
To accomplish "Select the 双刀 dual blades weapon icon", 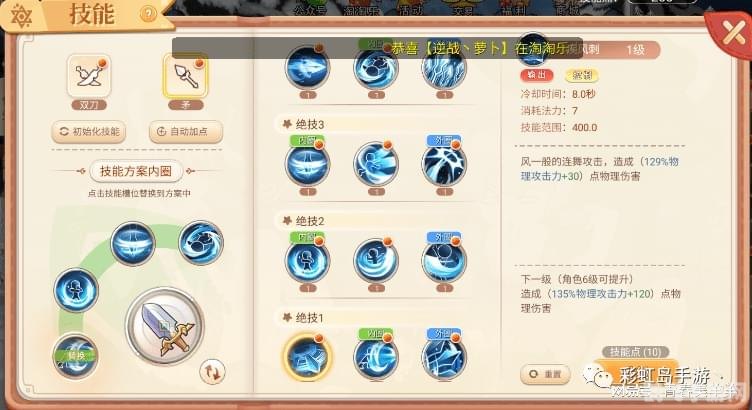I will click(89, 76).
